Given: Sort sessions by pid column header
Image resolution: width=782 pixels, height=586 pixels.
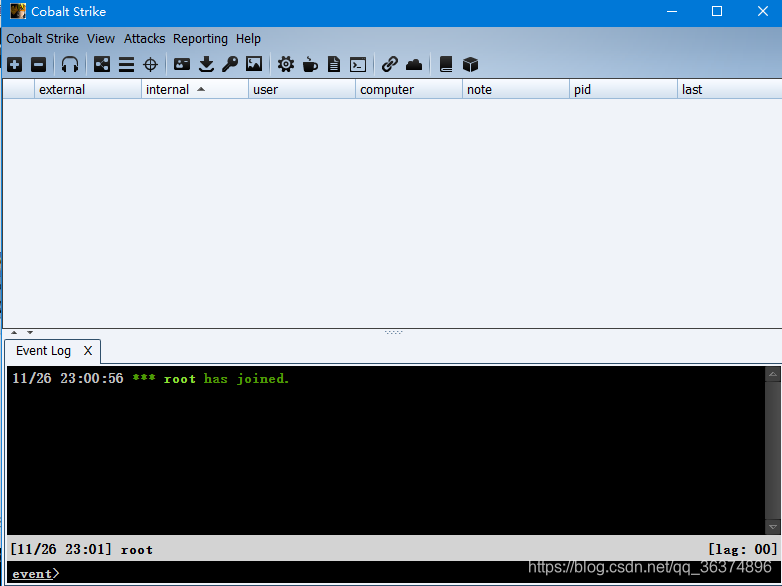Looking at the screenshot, I should (x=623, y=89).
